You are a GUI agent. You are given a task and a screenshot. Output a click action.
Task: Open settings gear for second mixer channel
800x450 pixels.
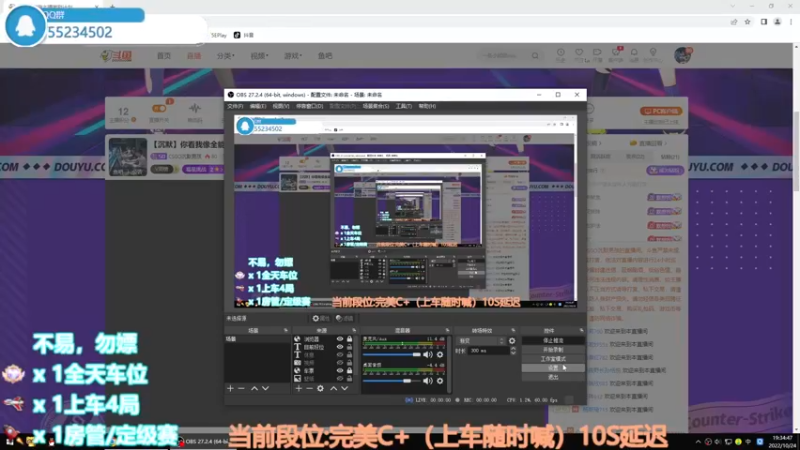coord(440,381)
